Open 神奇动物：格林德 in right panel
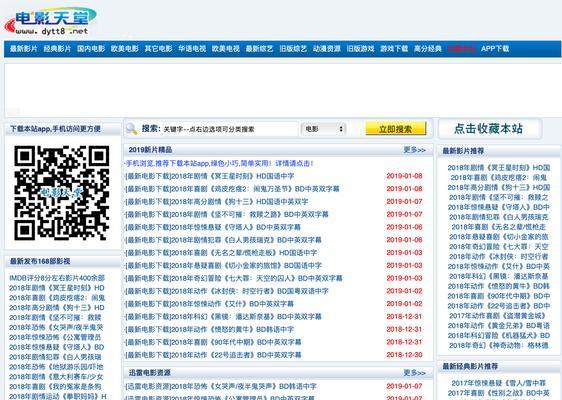Image resolution: width=562 pixels, height=400 pixels. tap(499, 346)
